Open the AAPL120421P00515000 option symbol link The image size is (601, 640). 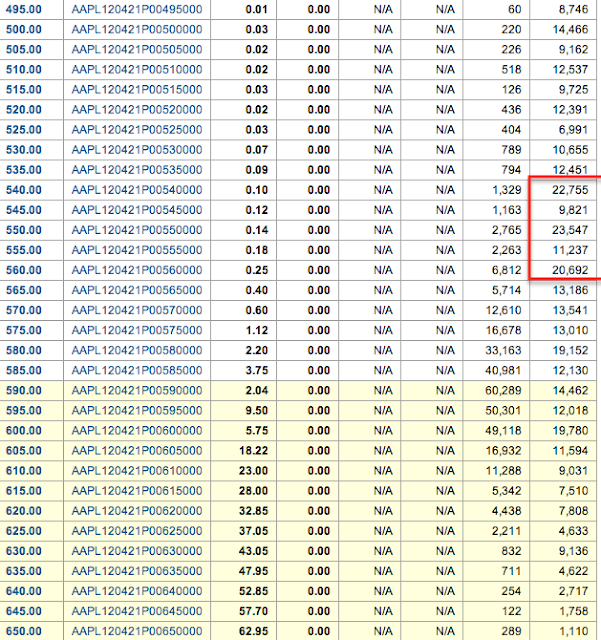[137, 89]
